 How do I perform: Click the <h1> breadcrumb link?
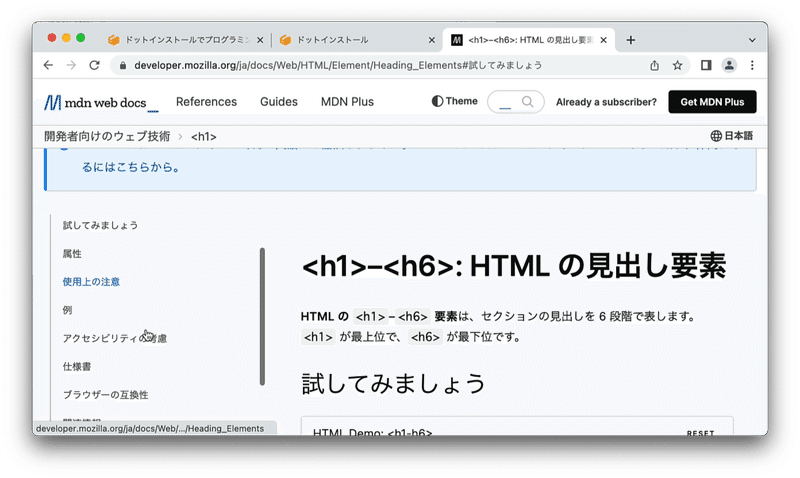[204, 137]
